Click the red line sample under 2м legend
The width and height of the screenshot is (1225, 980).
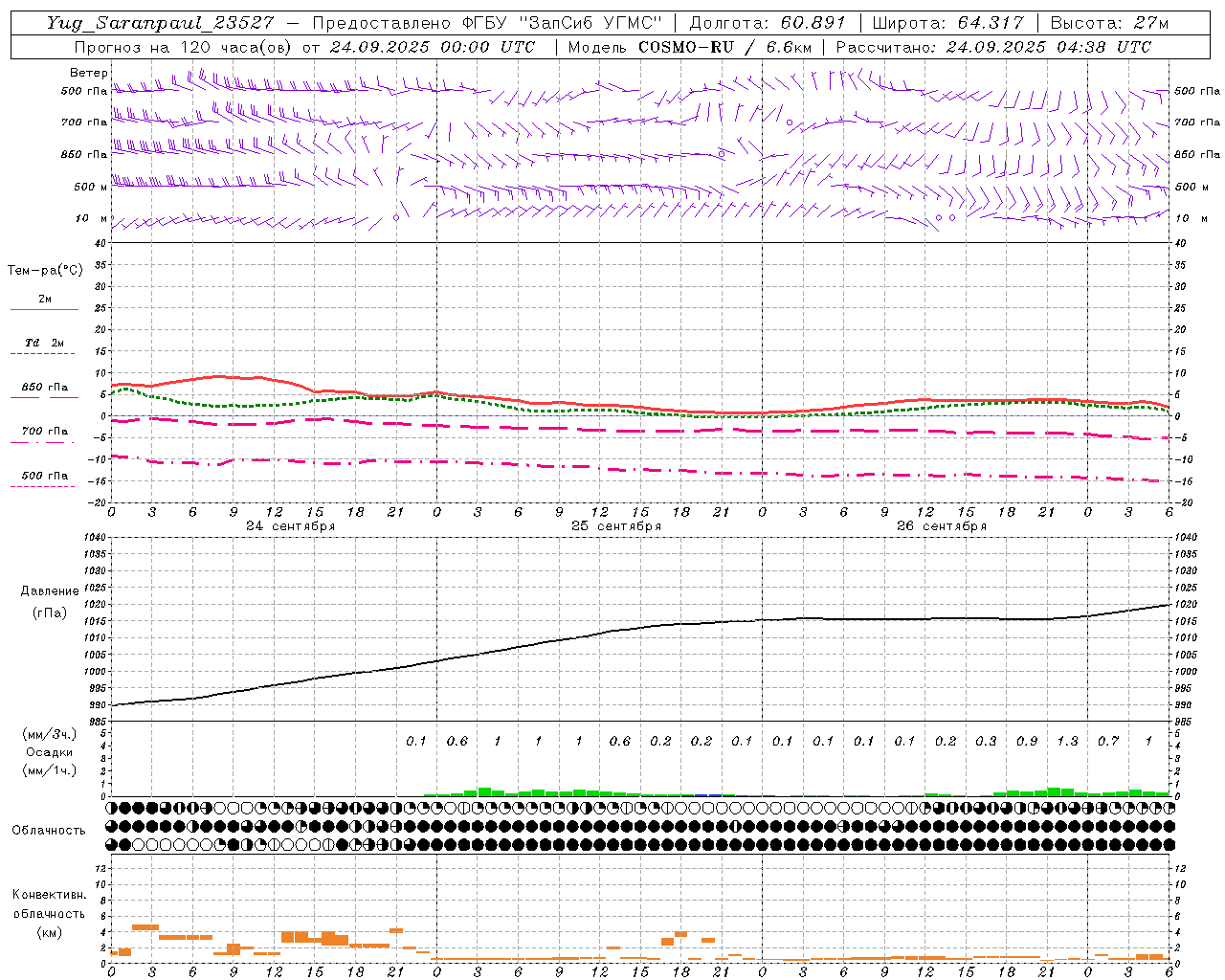click(44, 309)
